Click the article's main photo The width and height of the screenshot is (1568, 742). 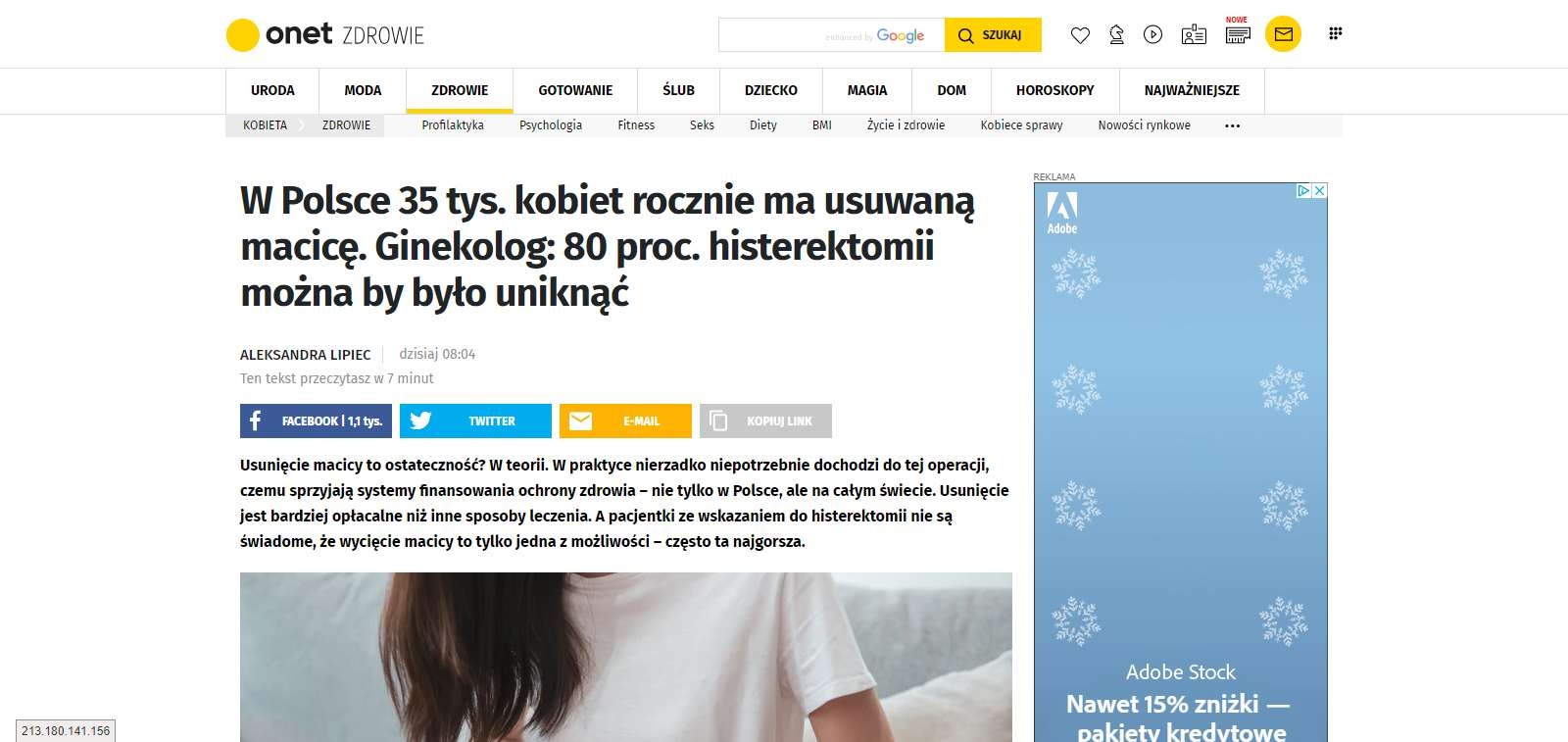pyautogui.click(x=626, y=657)
